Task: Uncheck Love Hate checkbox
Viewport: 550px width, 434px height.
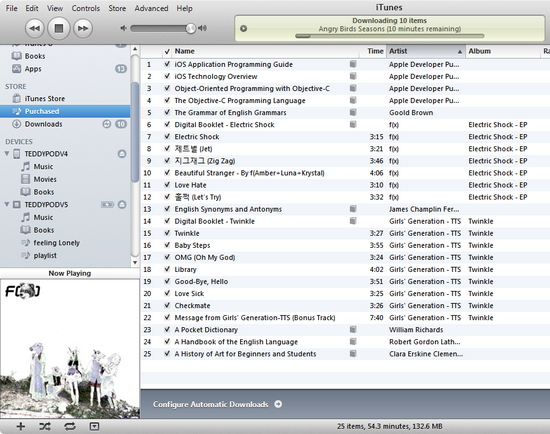Action: point(167,185)
